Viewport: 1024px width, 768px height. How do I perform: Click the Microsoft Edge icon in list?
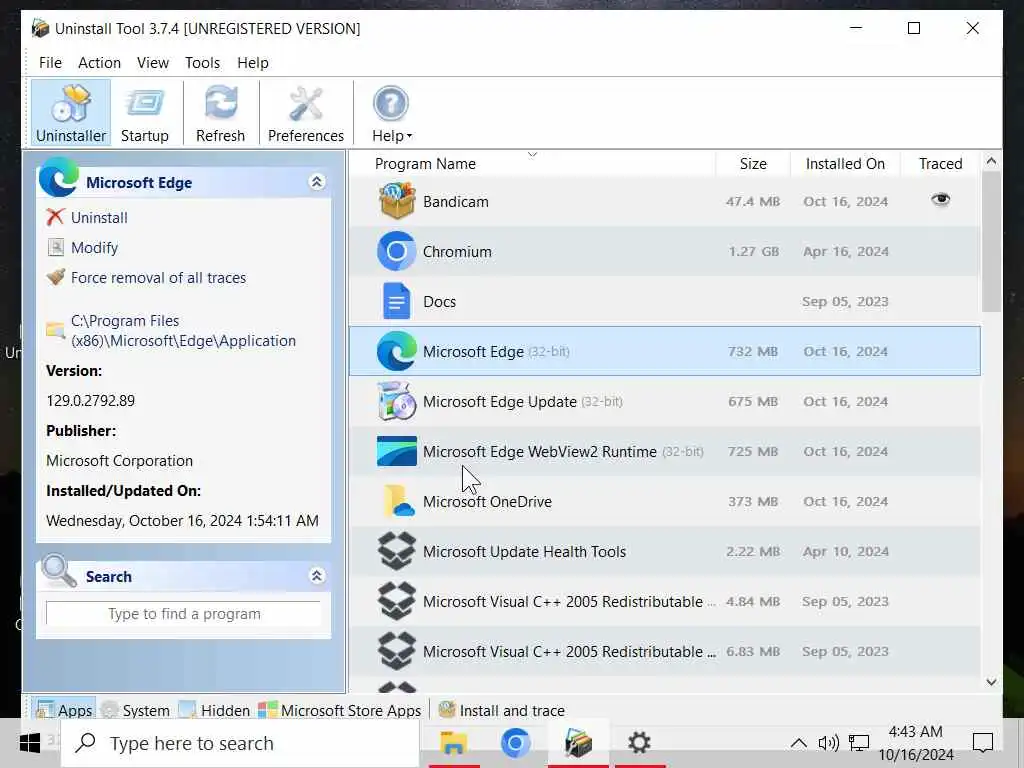pos(396,351)
